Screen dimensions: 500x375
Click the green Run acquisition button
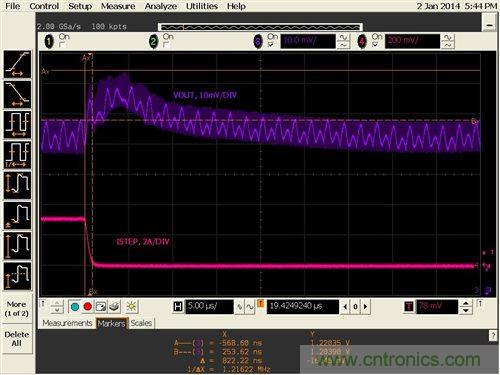point(75,306)
